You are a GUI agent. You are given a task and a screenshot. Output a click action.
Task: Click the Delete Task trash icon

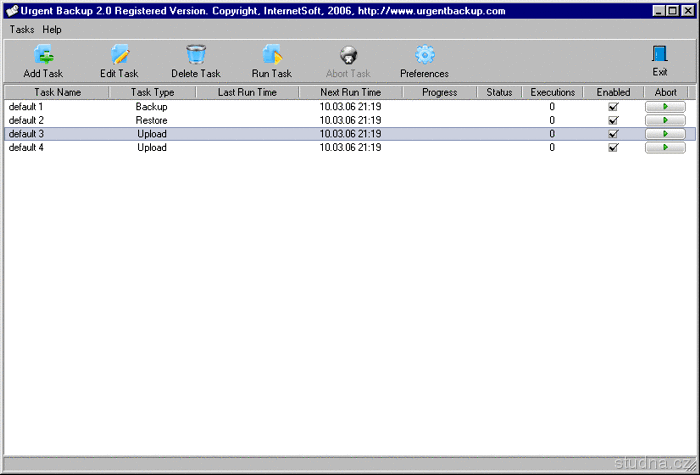(x=196, y=56)
